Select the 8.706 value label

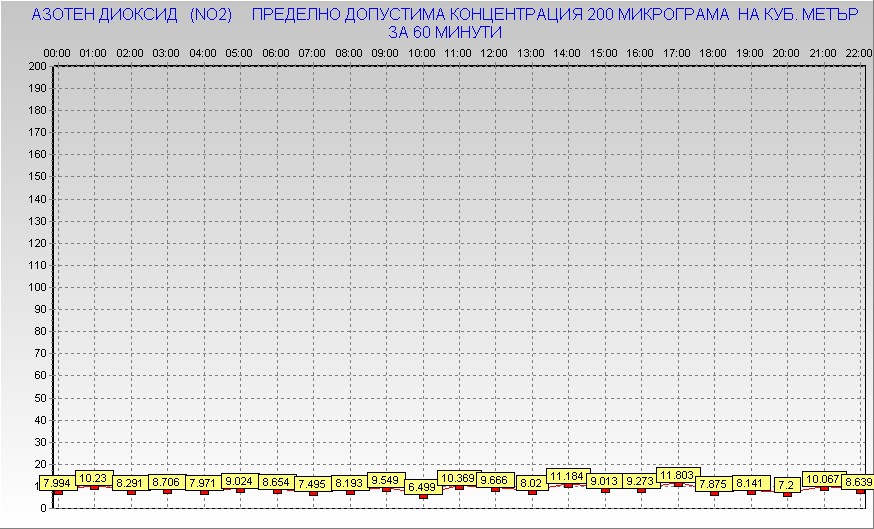167,482
